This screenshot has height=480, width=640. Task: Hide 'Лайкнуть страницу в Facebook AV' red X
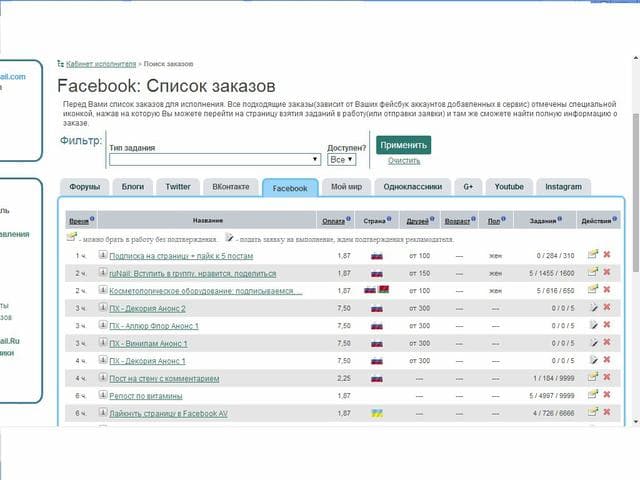pos(607,412)
